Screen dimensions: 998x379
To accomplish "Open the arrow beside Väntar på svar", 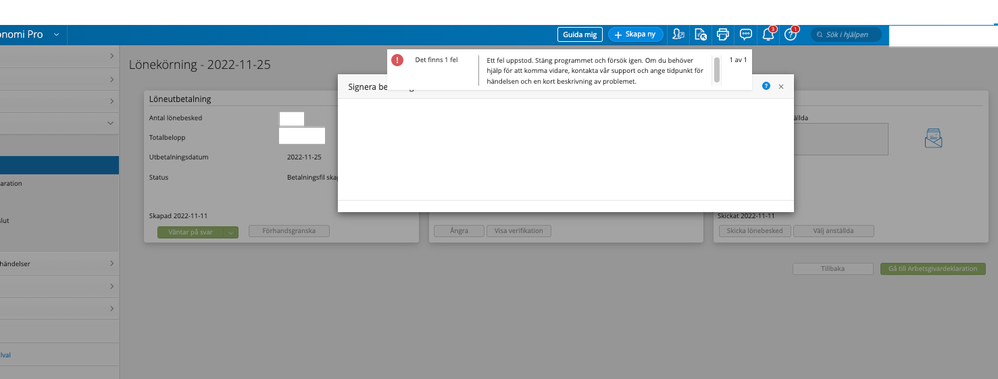I will click(232, 232).
